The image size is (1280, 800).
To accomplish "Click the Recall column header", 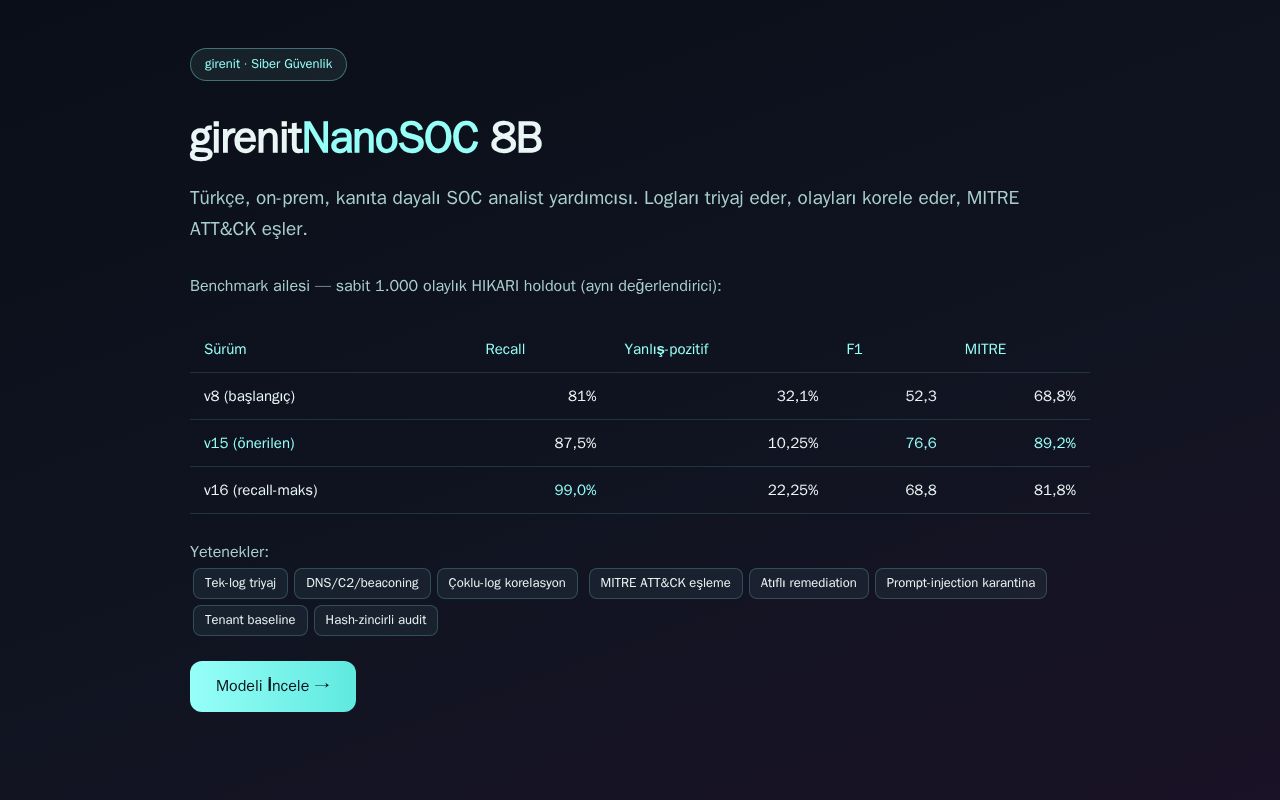I will click(505, 349).
